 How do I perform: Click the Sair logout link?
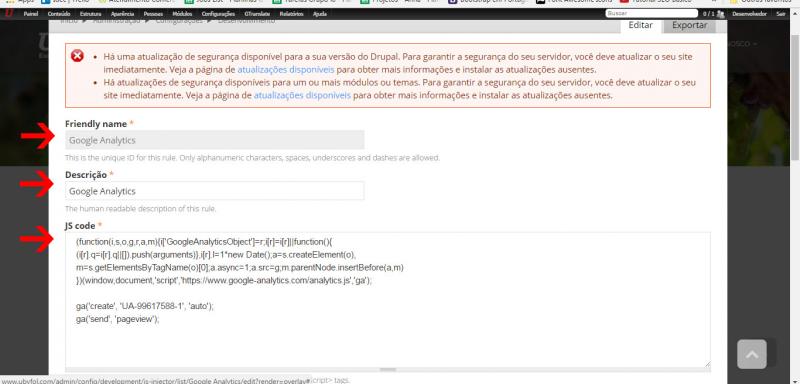click(x=781, y=14)
